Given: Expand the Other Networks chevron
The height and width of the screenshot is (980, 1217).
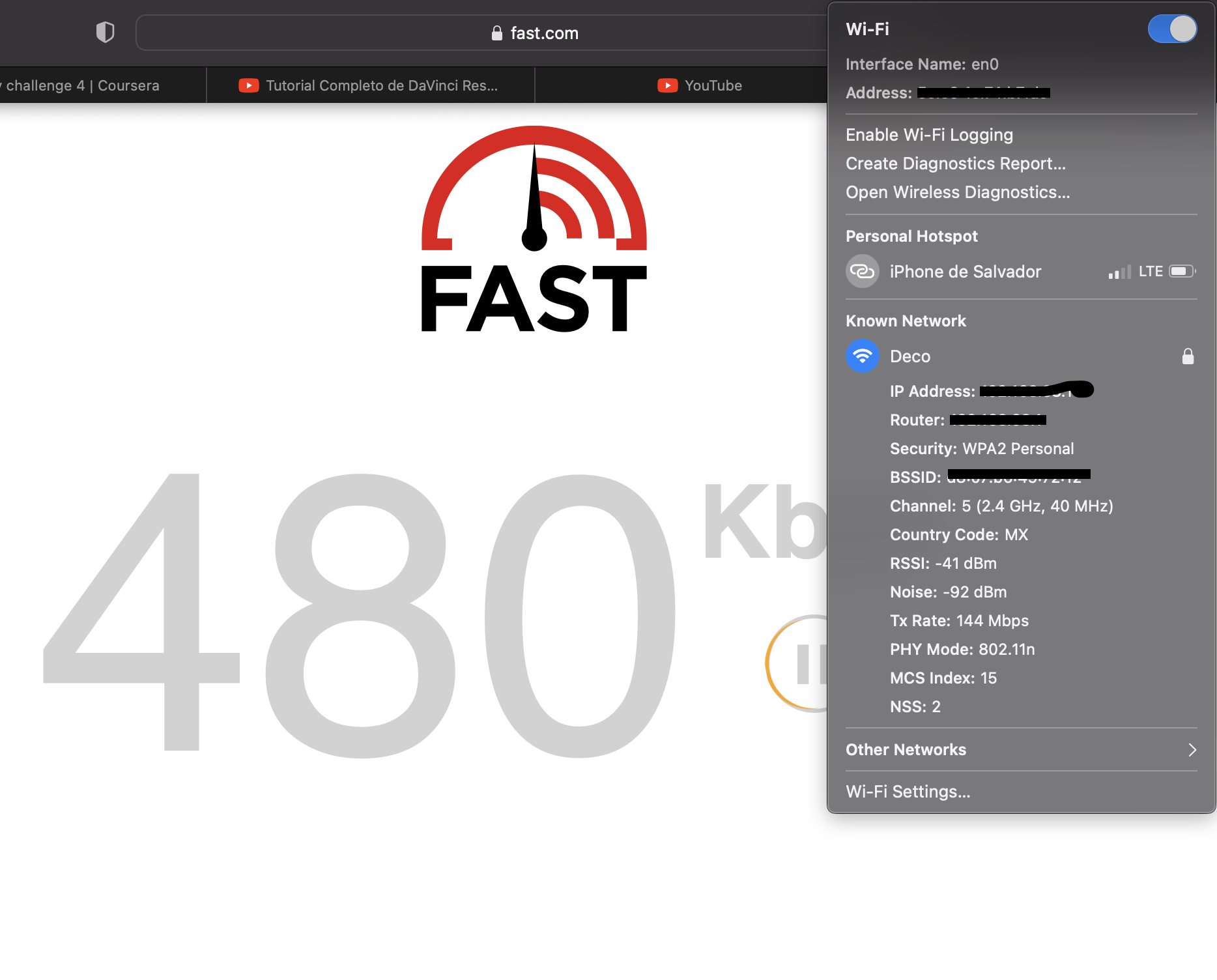Looking at the screenshot, I should tap(1192, 749).
